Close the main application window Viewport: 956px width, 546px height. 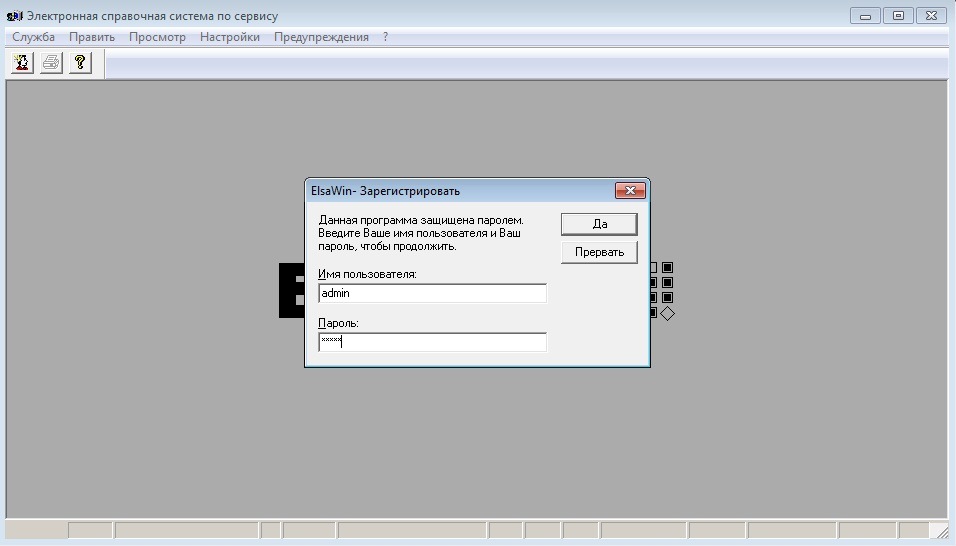[931, 16]
